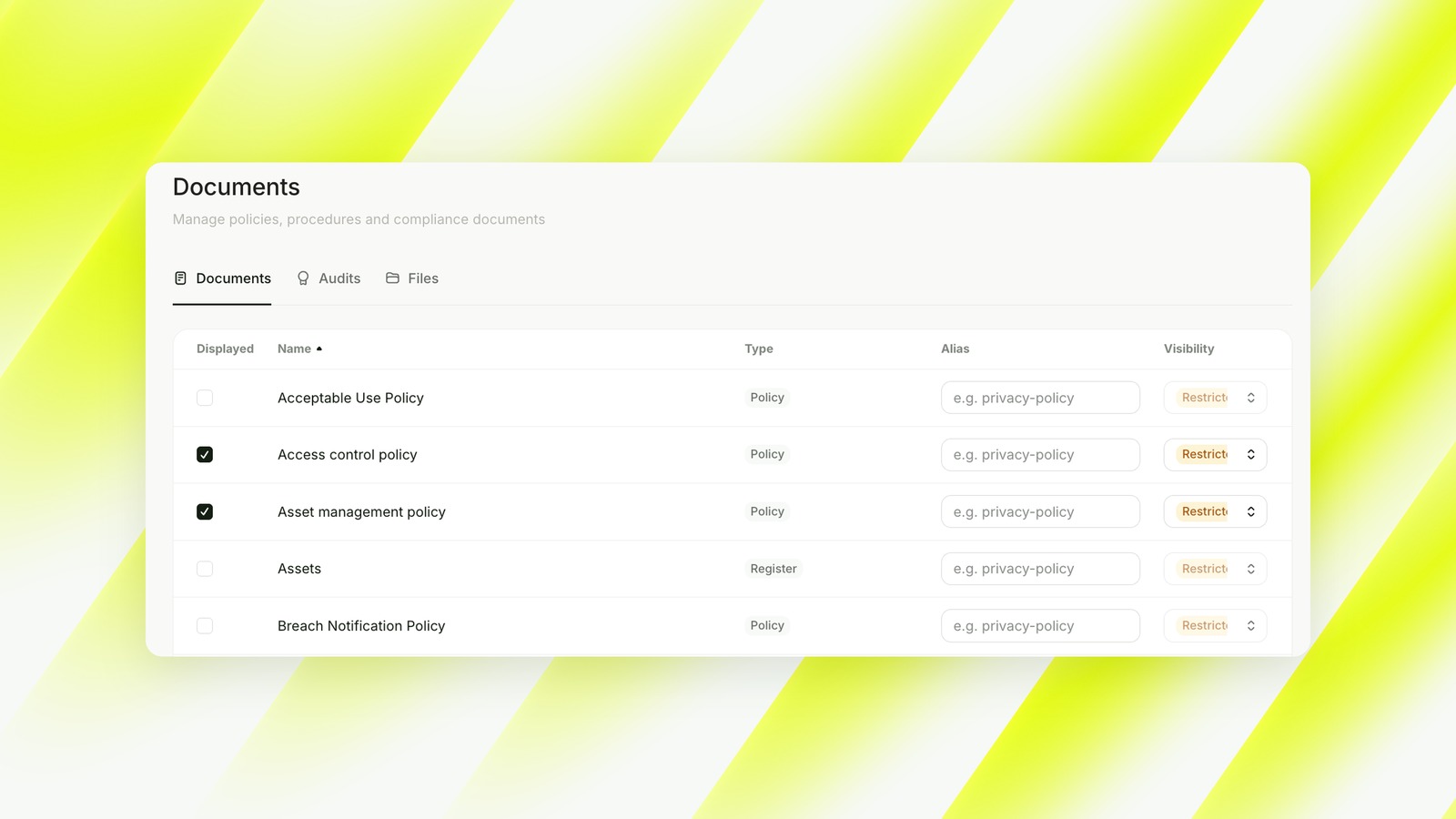
Task: Expand visibility dropdown for Breach Notification Policy
Action: [1215, 626]
